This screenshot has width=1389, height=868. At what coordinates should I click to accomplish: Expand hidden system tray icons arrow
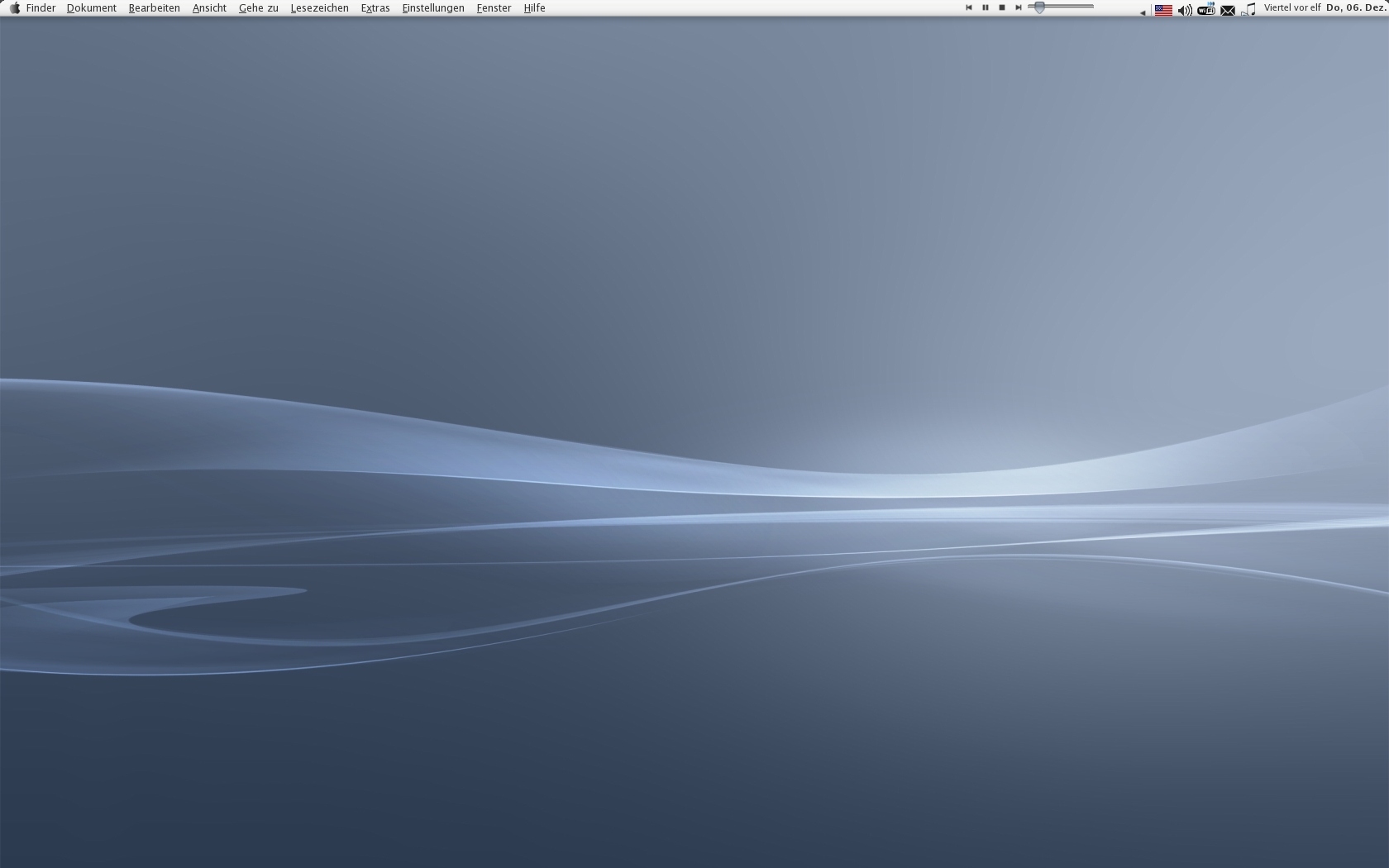[x=1143, y=12]
